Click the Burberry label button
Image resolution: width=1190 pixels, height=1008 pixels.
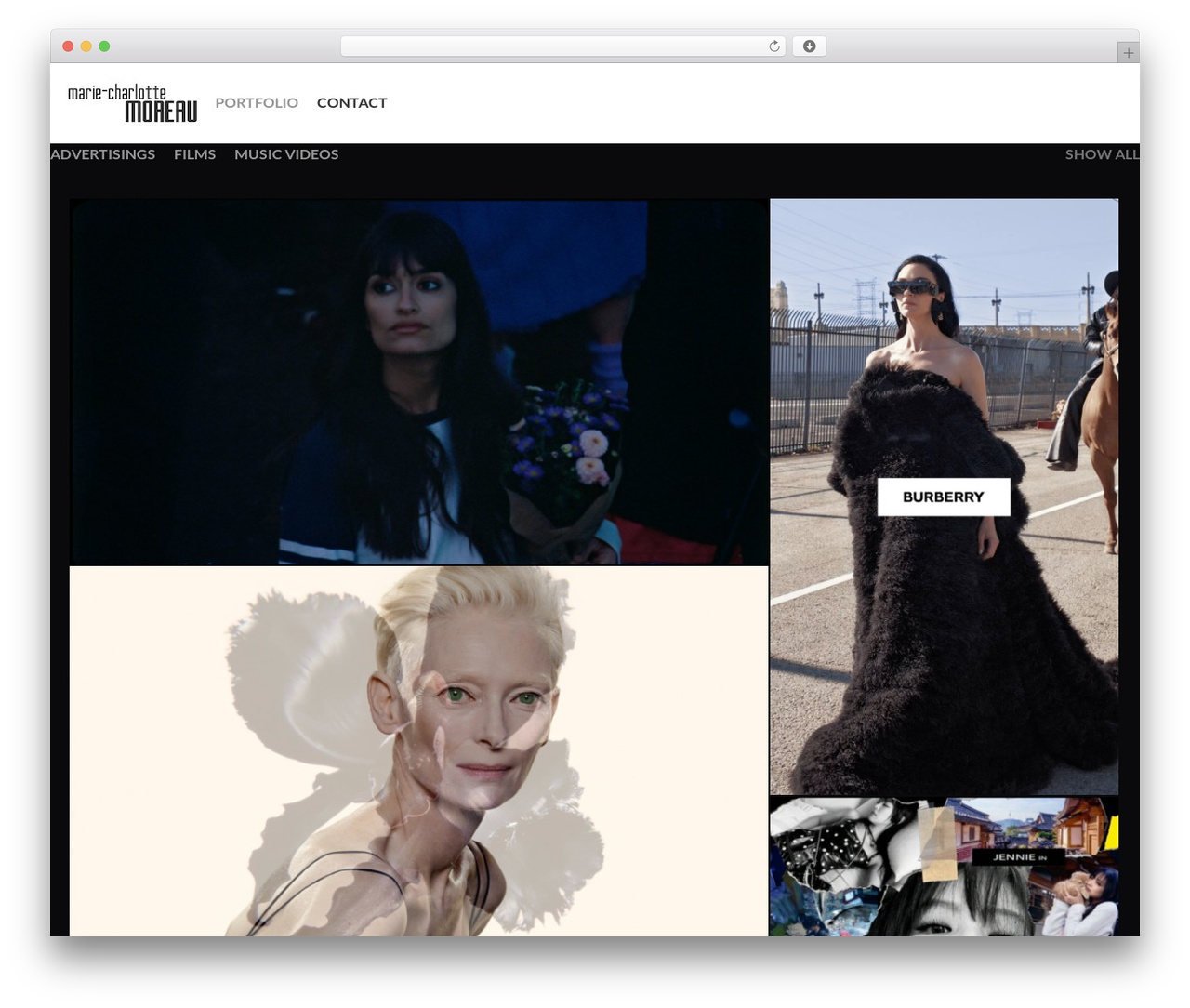(944, 497)
